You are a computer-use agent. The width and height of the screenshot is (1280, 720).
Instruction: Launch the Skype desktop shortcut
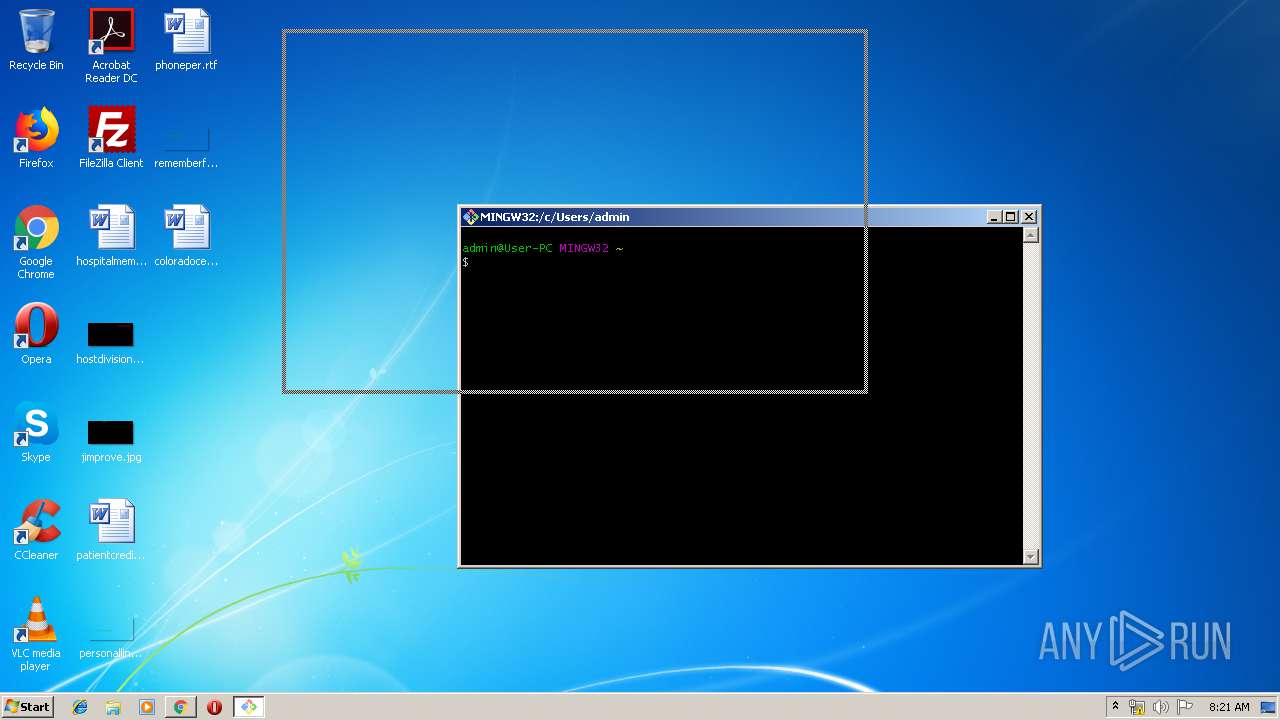coord(36,433)
